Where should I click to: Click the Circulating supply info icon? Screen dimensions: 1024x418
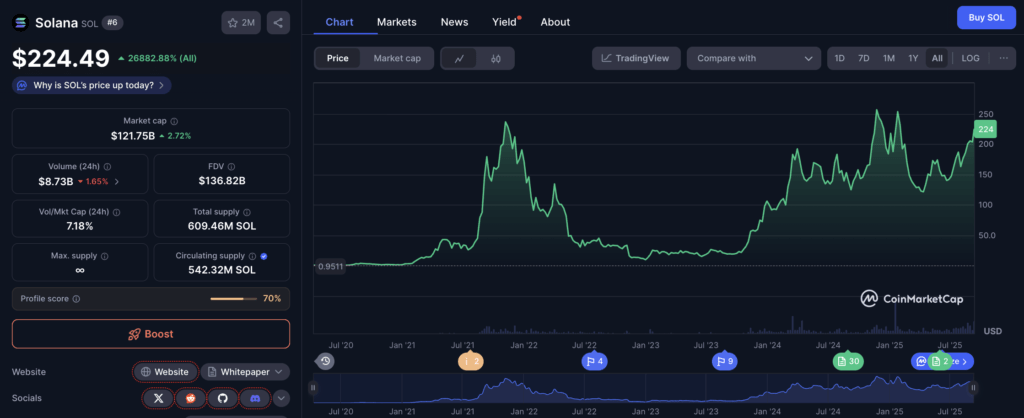[x=252, y=256]
